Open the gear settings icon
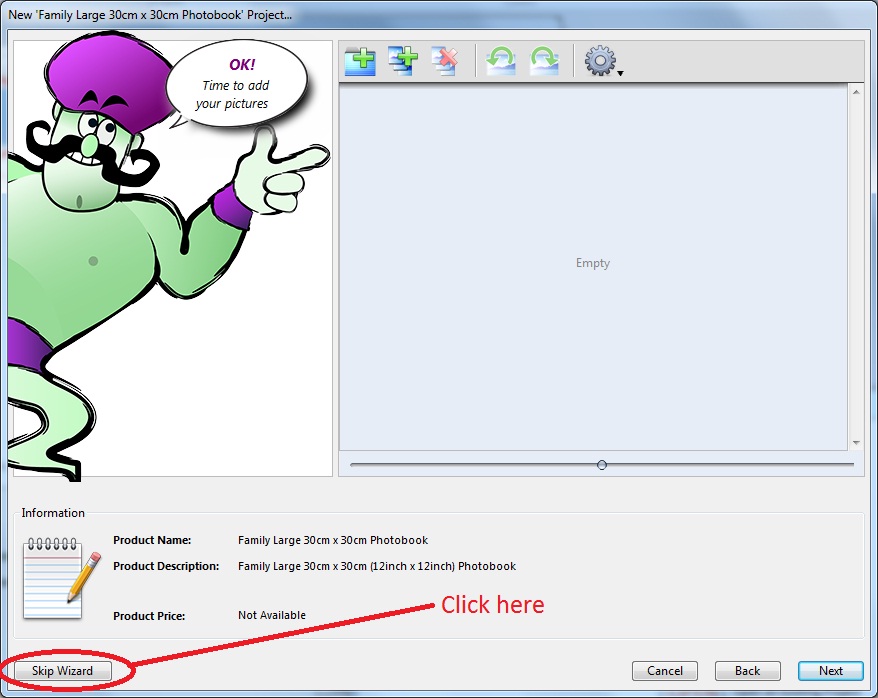Viewport: 878px width, 698px height. click(600, 60)
